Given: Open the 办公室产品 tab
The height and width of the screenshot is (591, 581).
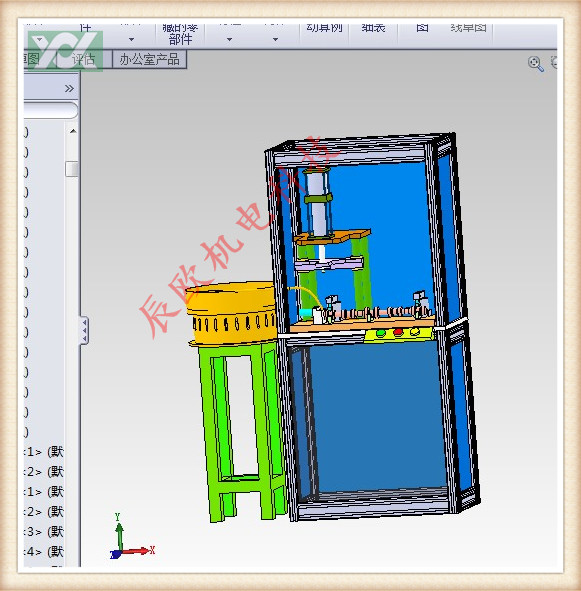Looking at the screenshot, I should (149, 60).
